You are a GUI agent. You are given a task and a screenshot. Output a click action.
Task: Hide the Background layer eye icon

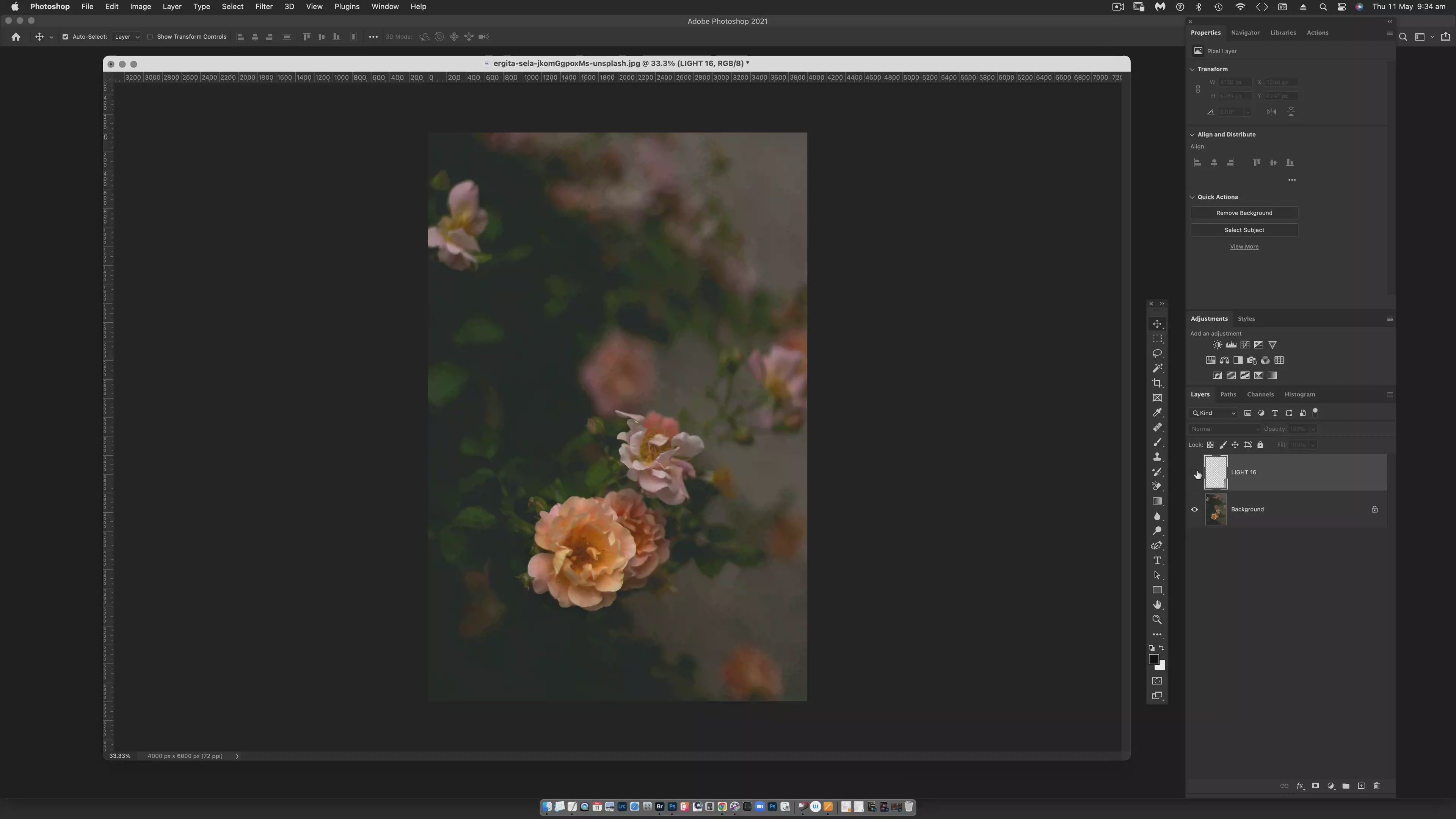(x=1194, y=509)
